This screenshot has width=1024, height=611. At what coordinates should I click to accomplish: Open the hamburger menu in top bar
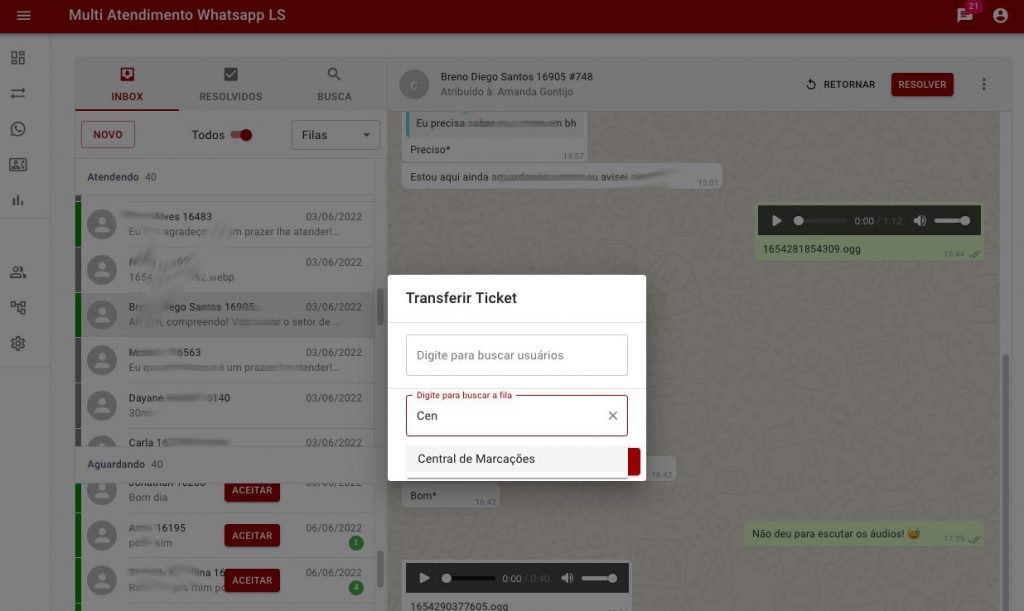click(24, 16)
